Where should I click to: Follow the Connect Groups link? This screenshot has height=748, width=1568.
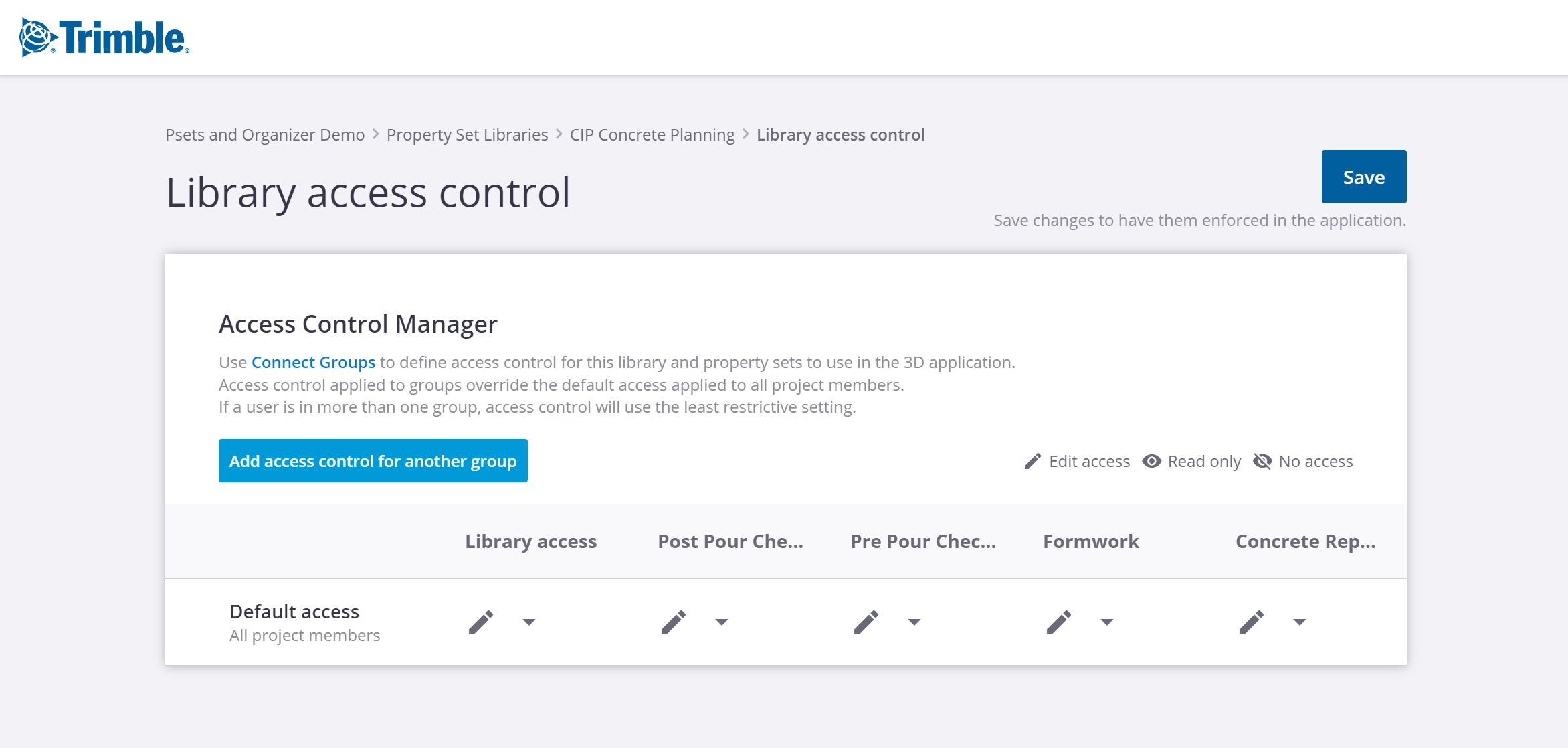(x=313, y=363)
